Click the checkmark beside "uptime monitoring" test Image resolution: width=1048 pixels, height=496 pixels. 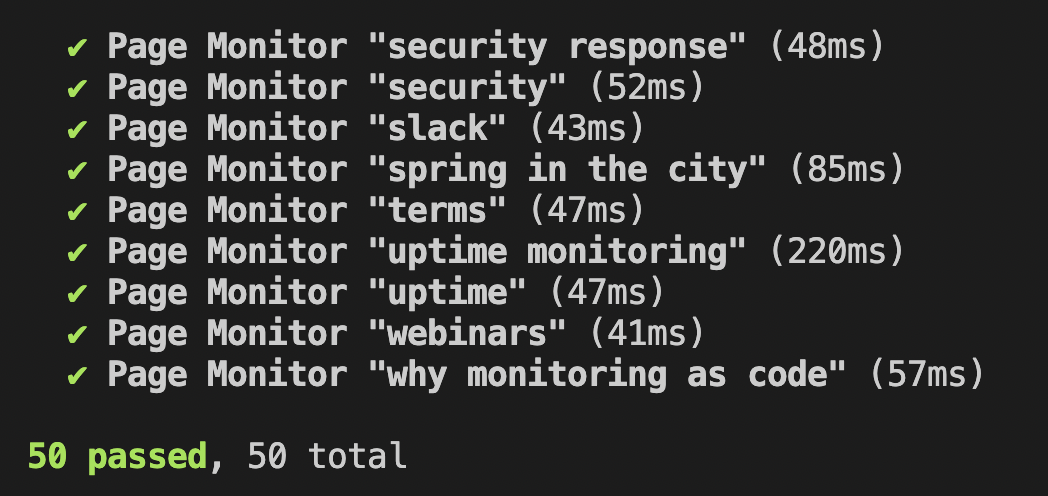pos(77,253)
